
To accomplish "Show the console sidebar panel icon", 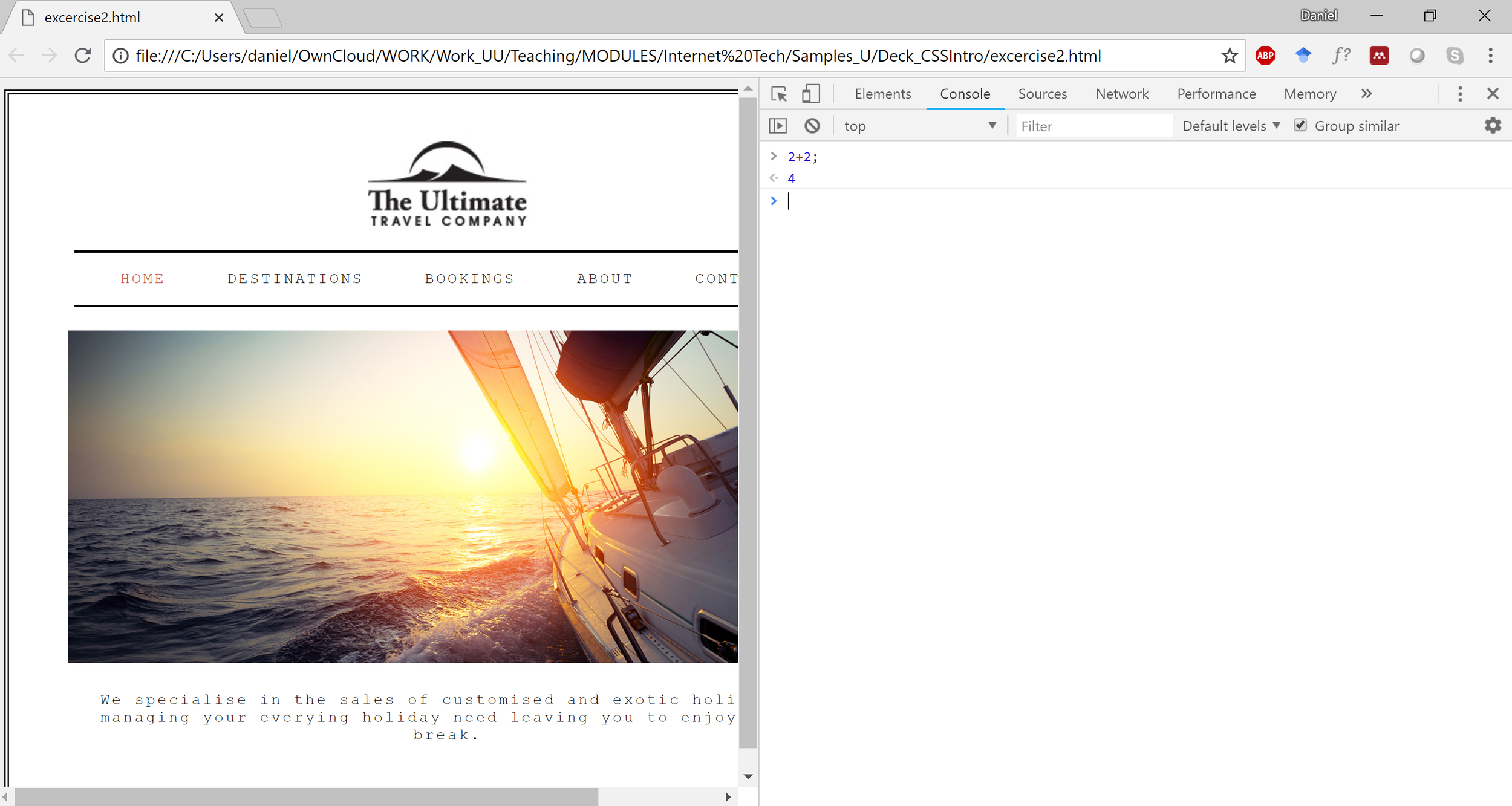I will 778,126.
